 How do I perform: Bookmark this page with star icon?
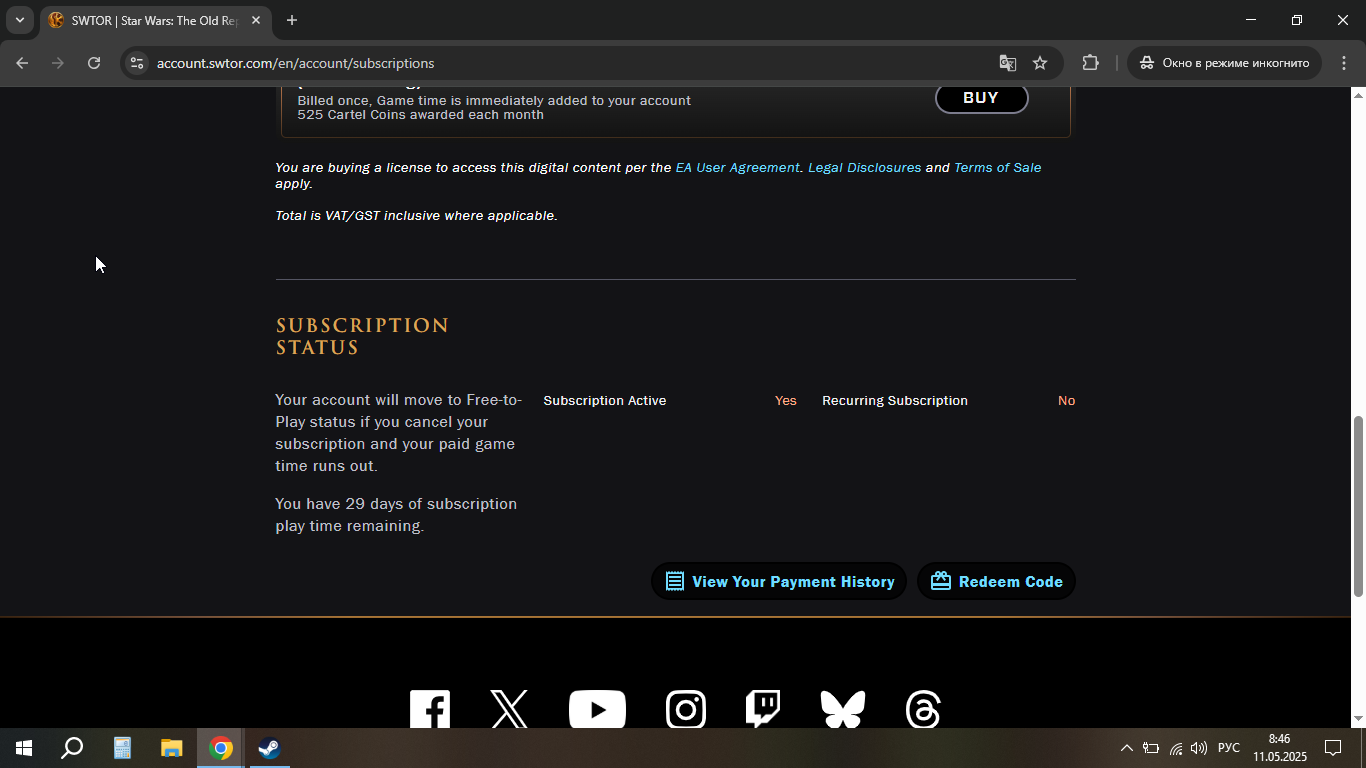pyautogui.click(x=1040, y=63)
